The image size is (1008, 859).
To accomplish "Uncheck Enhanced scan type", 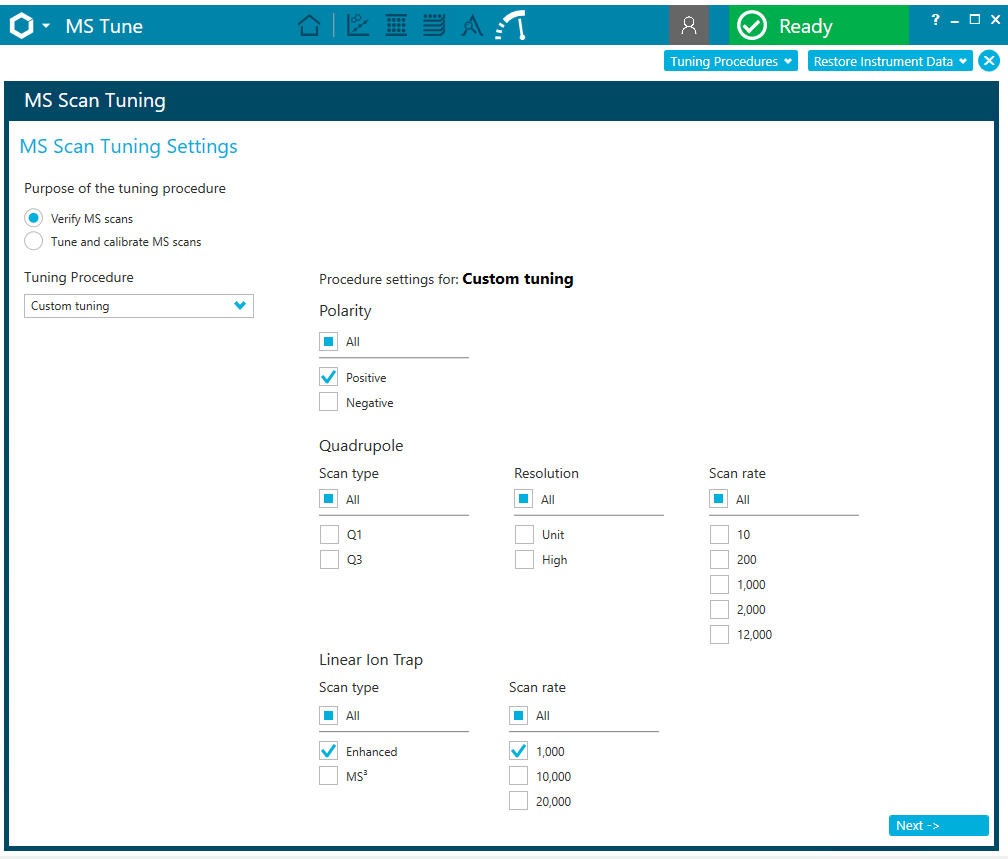I will [328, 751].
